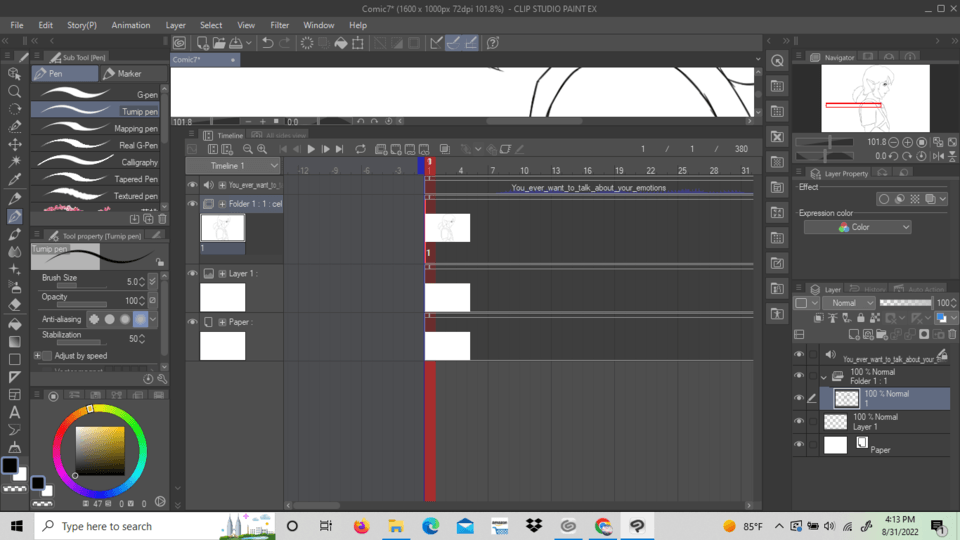
Task: Adjust the Brush Size slider
Action: coord(81,286)
